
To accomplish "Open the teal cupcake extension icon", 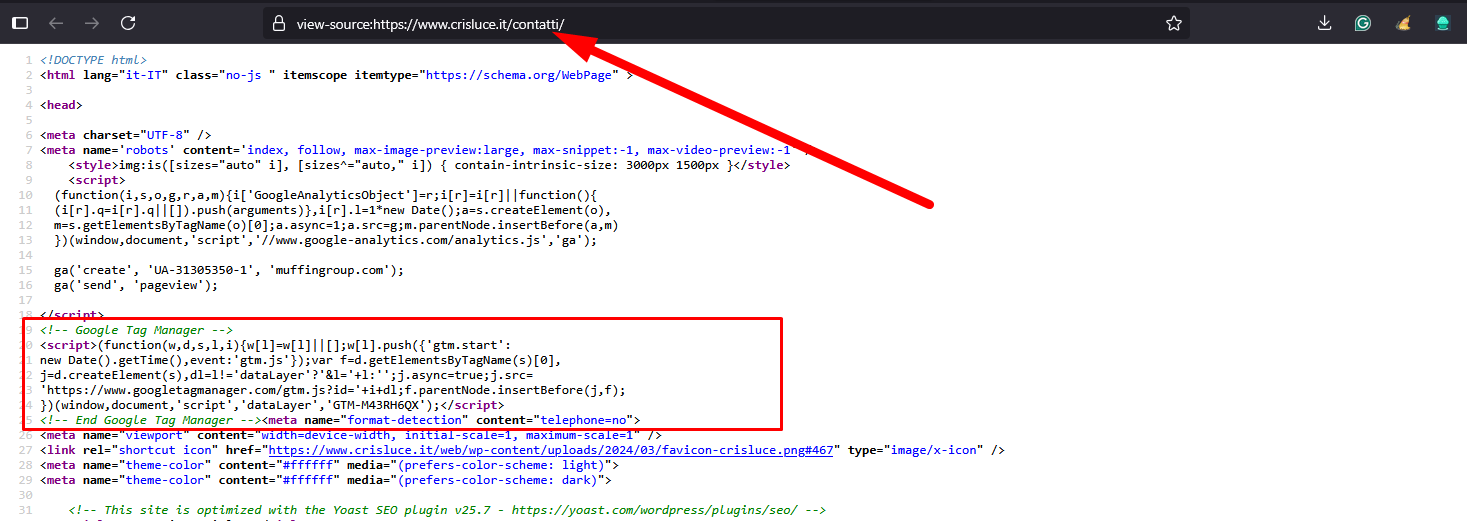I will click(x=1442, y=23).
